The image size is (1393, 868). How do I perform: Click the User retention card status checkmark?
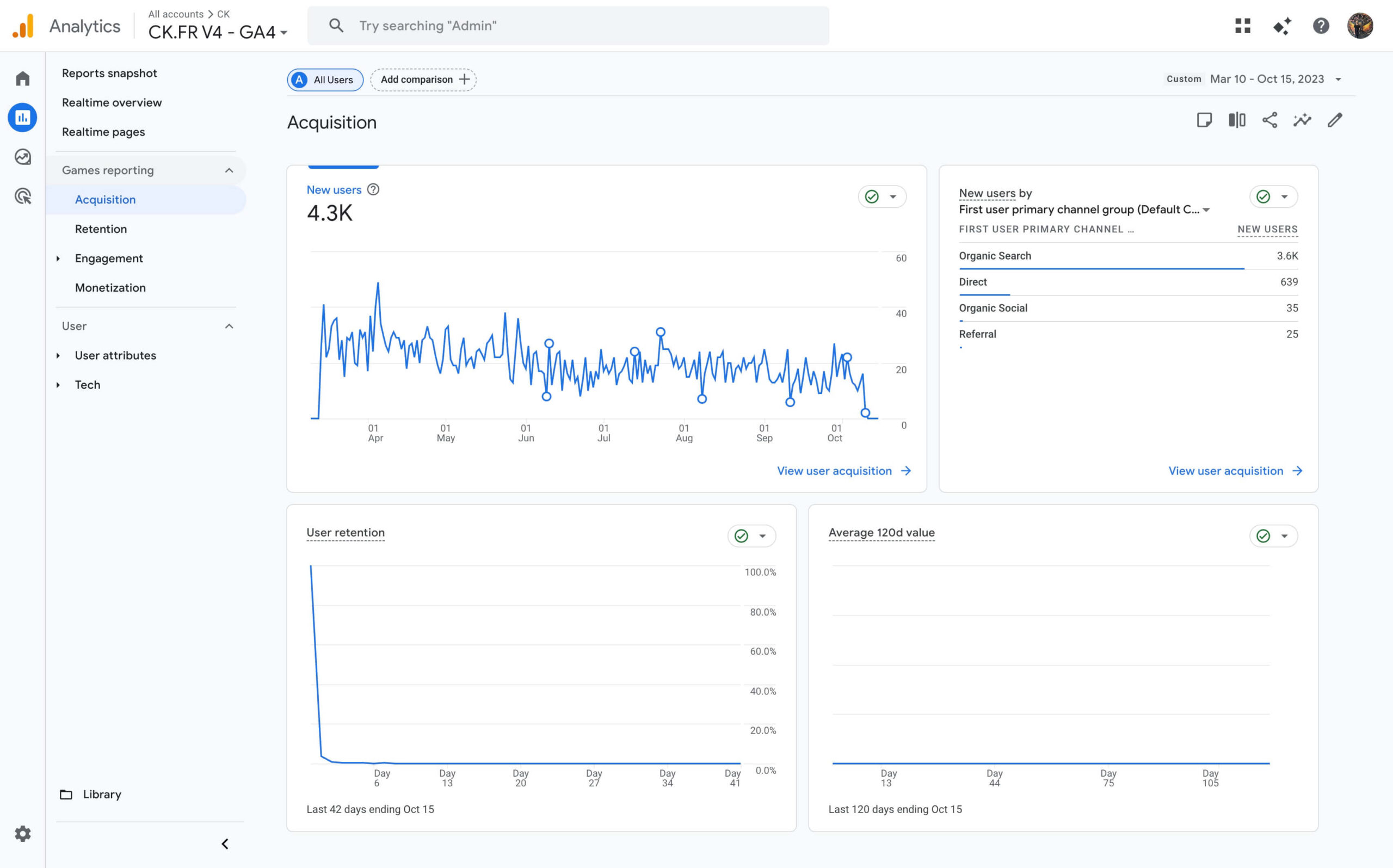[741, 535]
